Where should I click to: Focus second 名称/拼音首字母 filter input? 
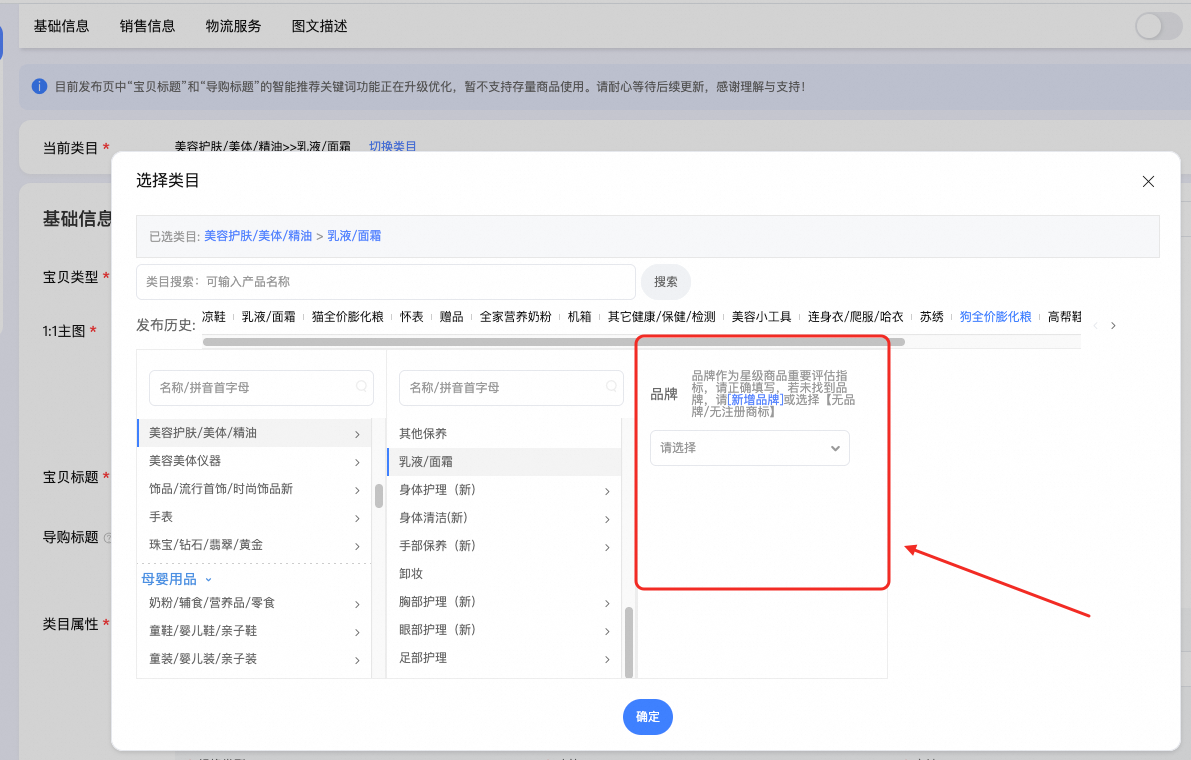click(511, 387)
